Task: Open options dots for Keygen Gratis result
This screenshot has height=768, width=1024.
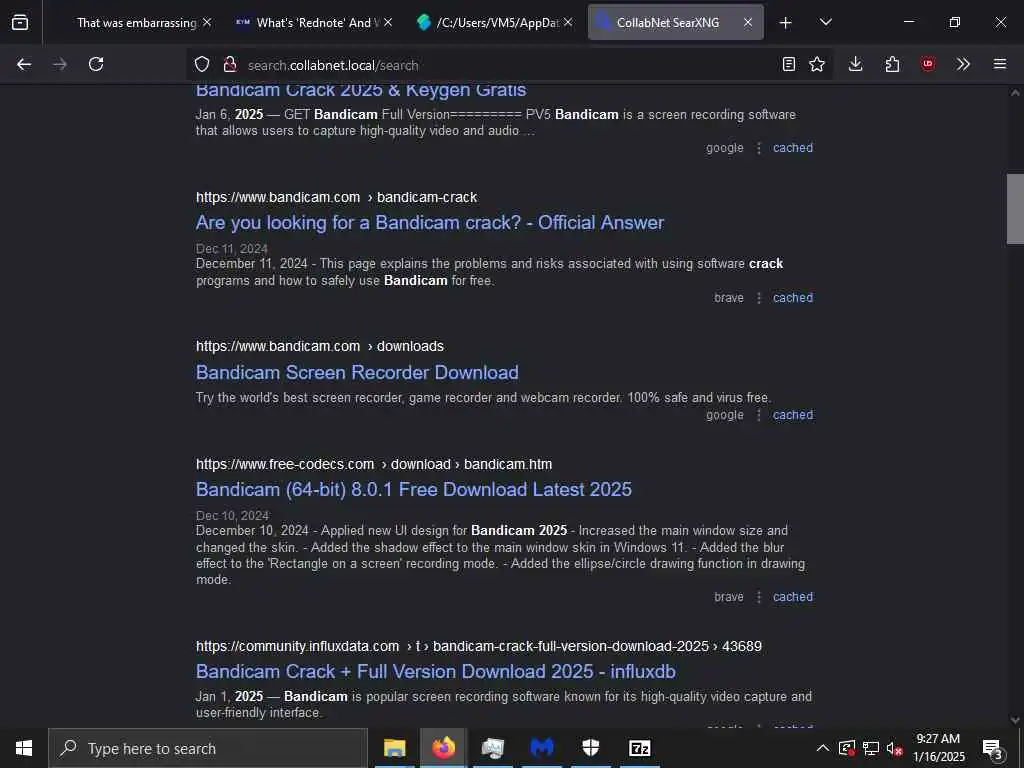Action: pos(759,148)
